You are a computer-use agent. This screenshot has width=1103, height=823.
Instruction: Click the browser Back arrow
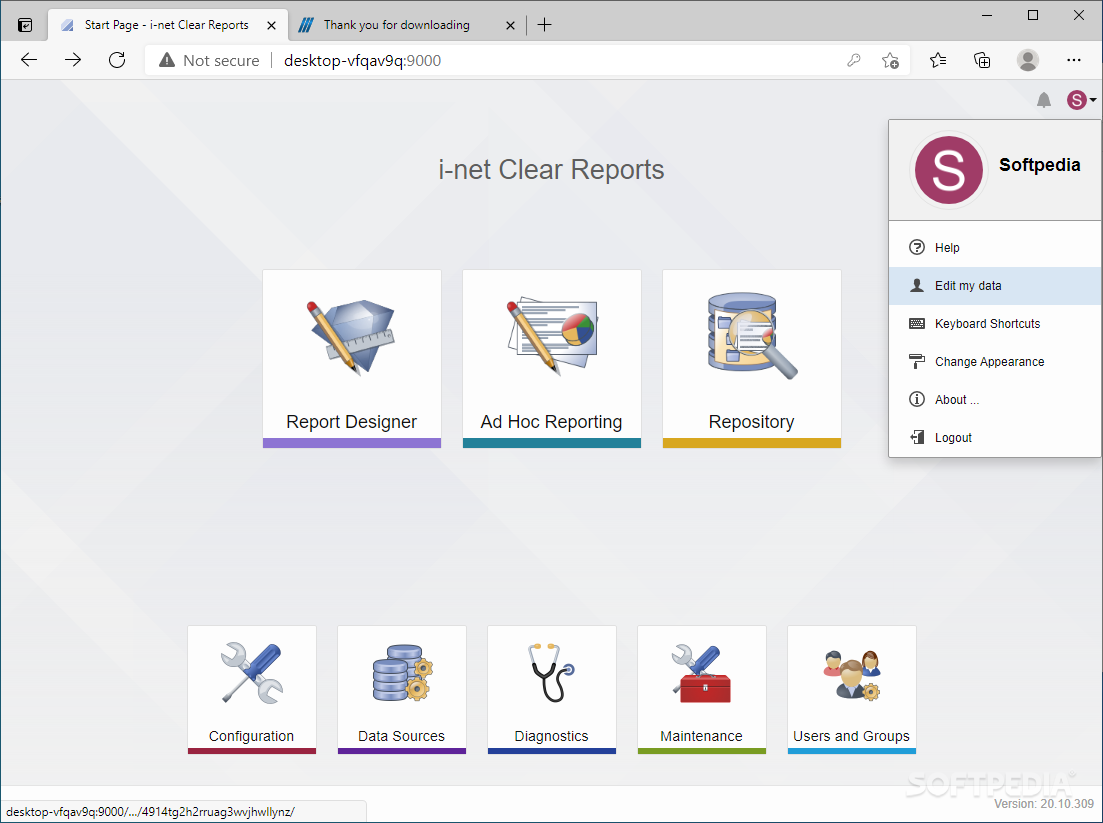29,60
